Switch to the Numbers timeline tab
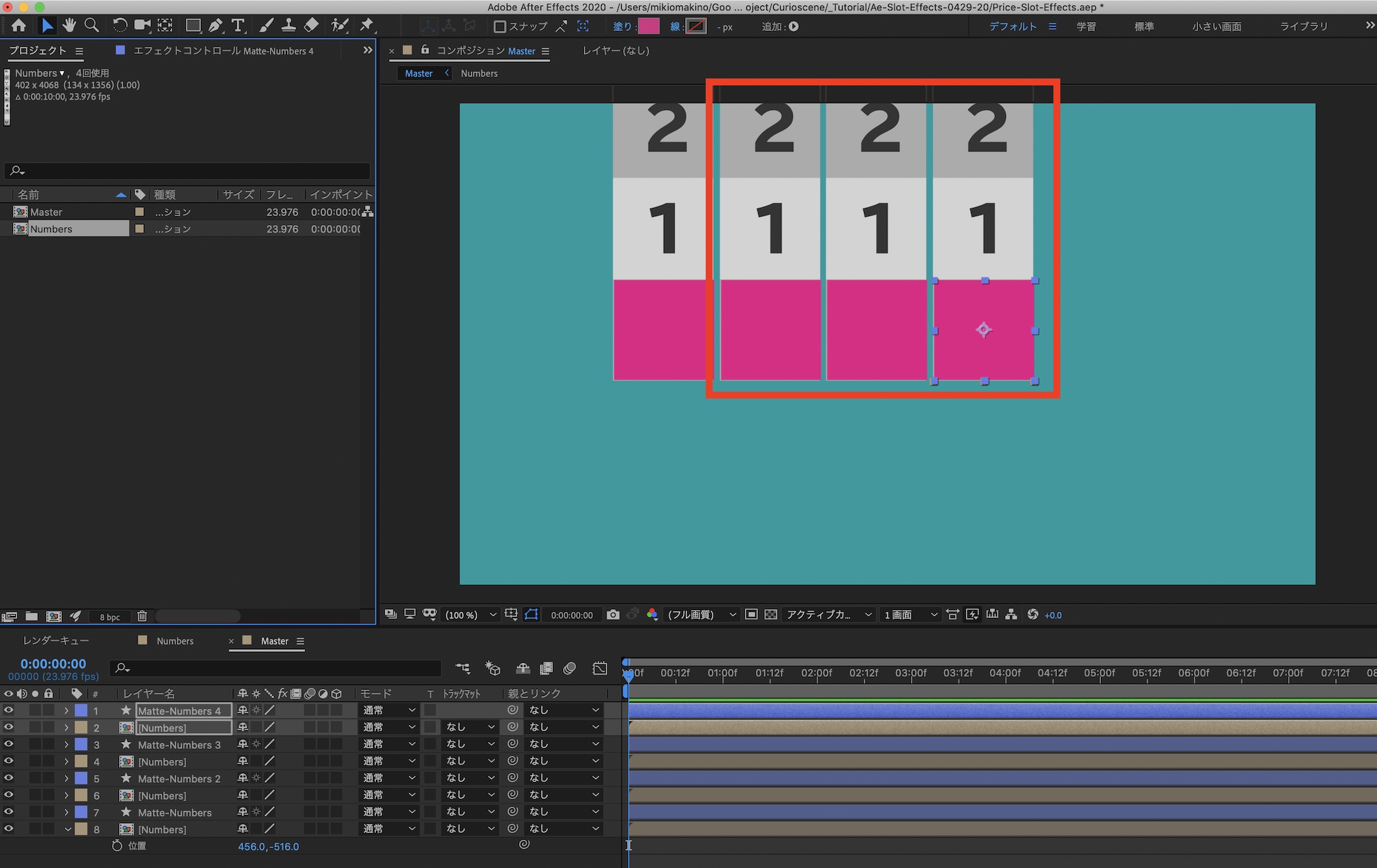 pos(175,641)
